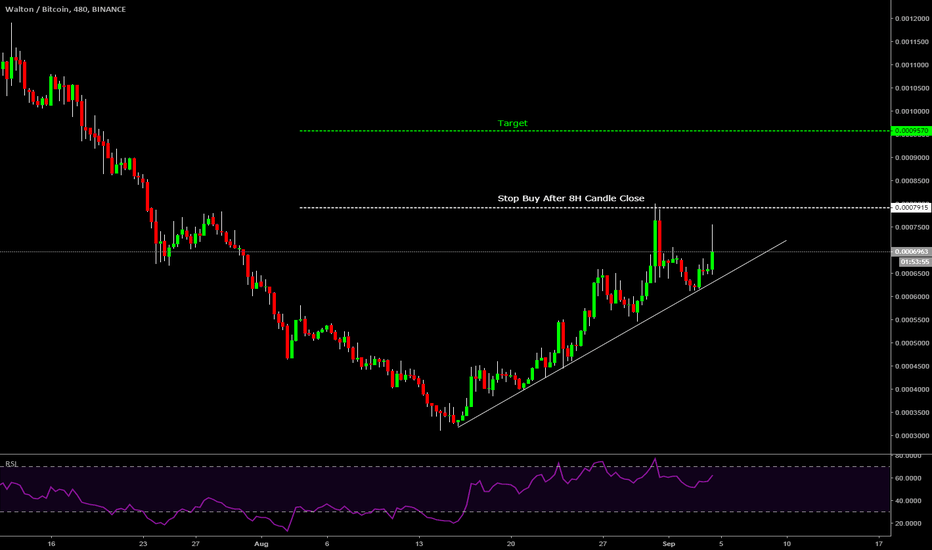Select the 'Stop Buy After 8H Candle Close' label
Viewport: 932px width, 550px height.
pyautogui.click(x=571, y=198)
